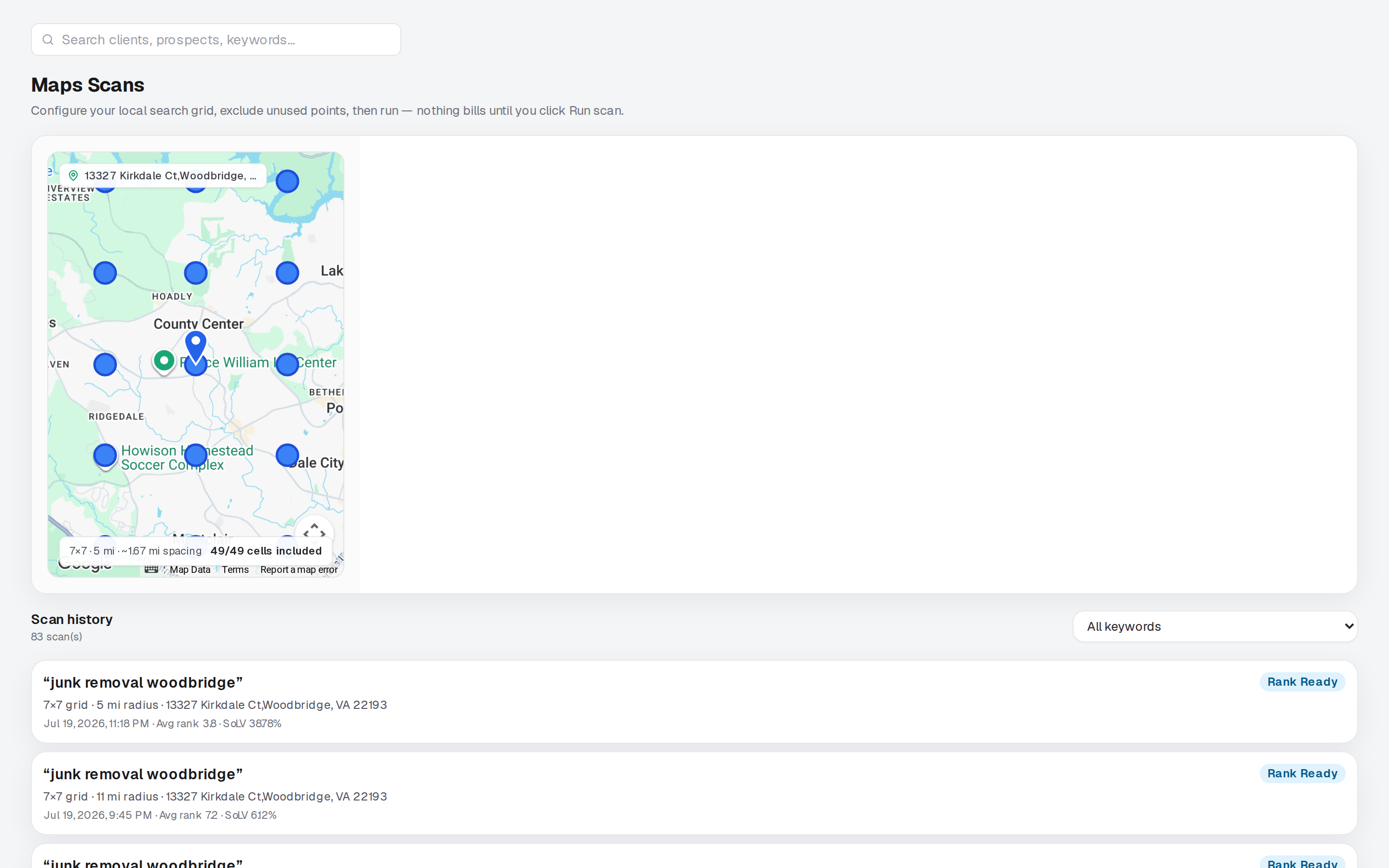Focus the Search clients, prospects, keywords field
The image size is (1389, 868).
click(x=216, y=40)
